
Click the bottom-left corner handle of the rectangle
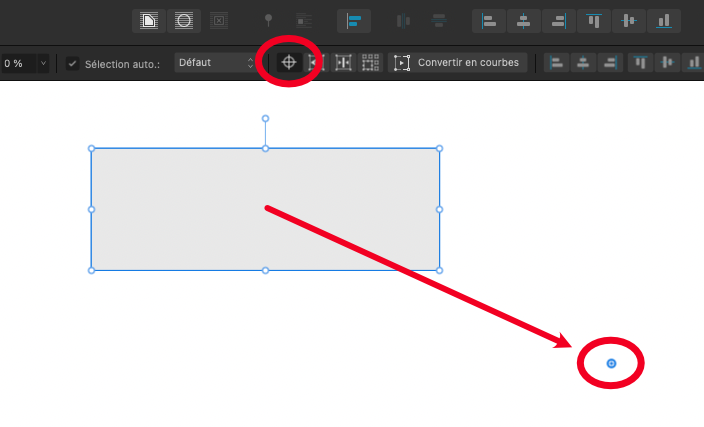tap(91, 270)
